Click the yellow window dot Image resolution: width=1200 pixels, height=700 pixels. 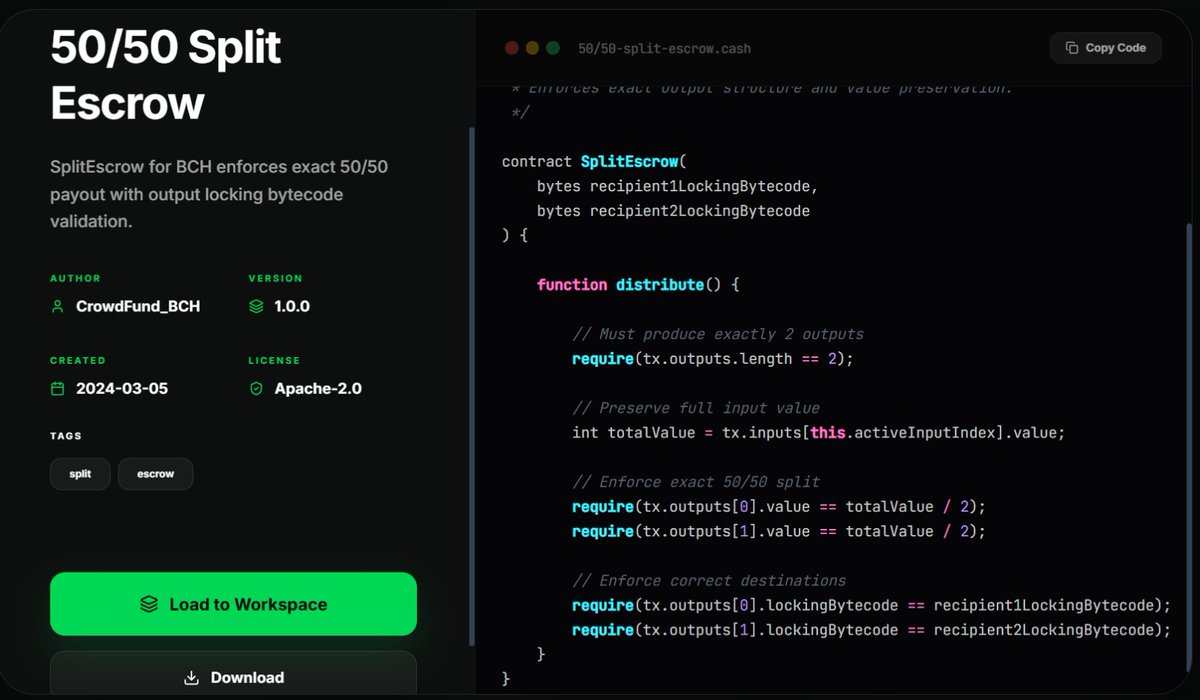532,48
